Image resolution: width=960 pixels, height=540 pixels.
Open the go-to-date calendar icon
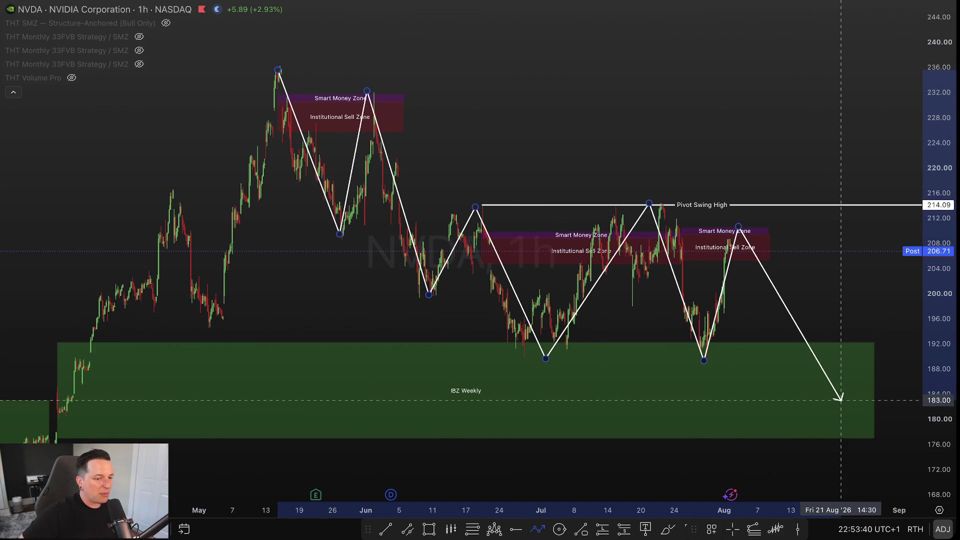click(184, 529)
